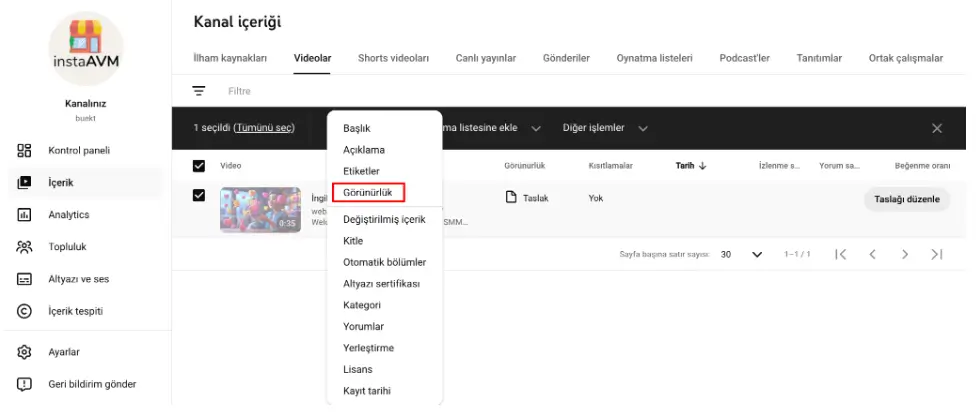Open the rows per page dropdown
This screenshot has width=976, height=420.
[741, 254]
